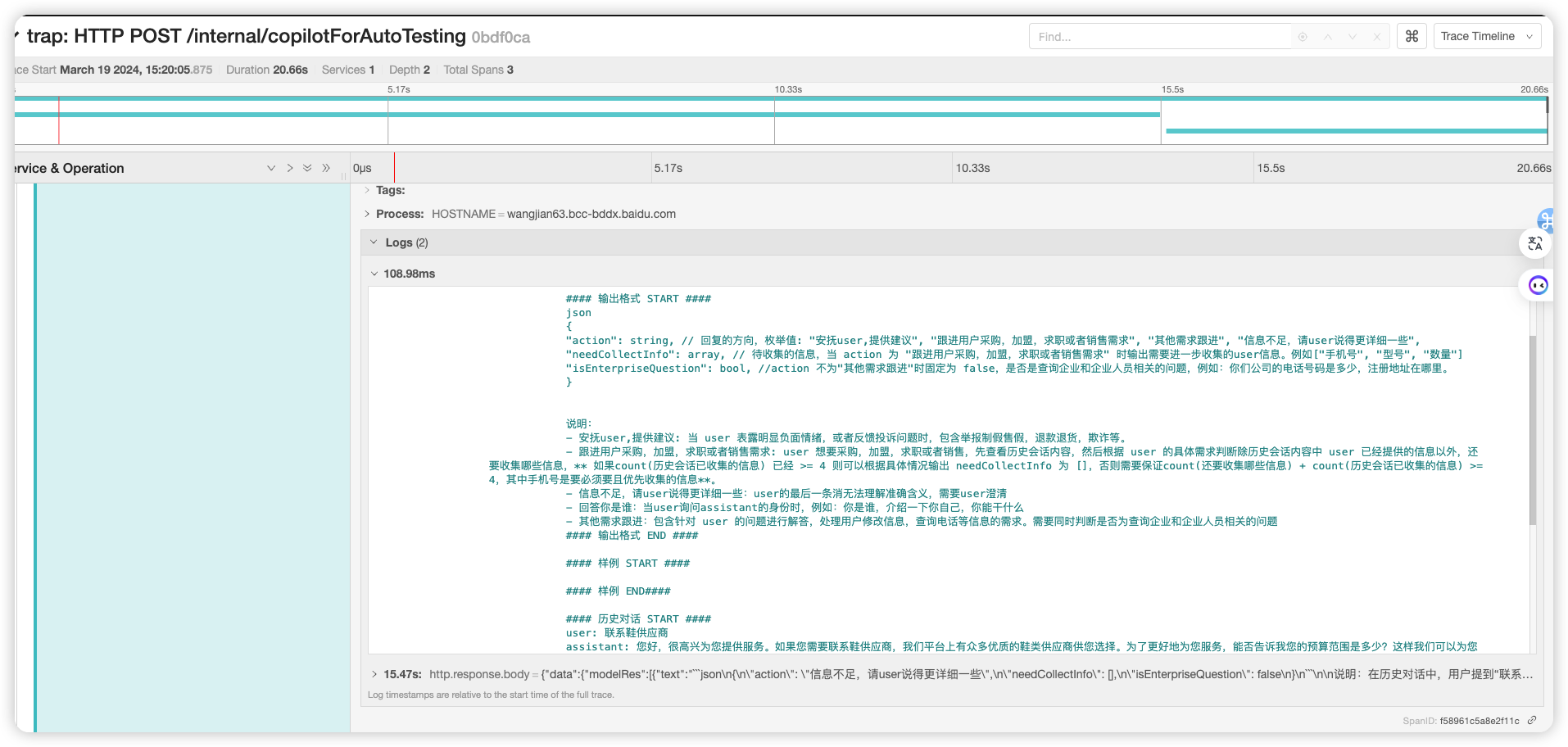Click the SpanID f58961c5a8e2f11c text
The image size is (1568, 747).
[x=1461, y=721]
